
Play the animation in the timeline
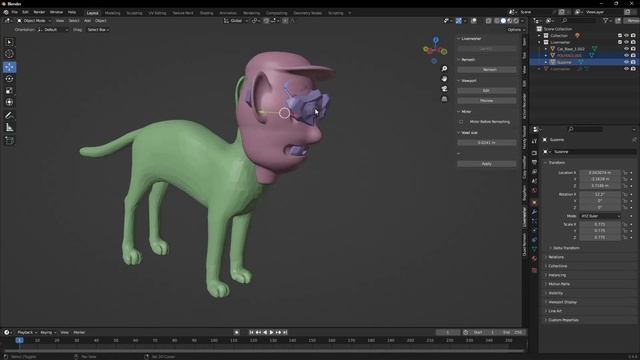coord(272,332)
